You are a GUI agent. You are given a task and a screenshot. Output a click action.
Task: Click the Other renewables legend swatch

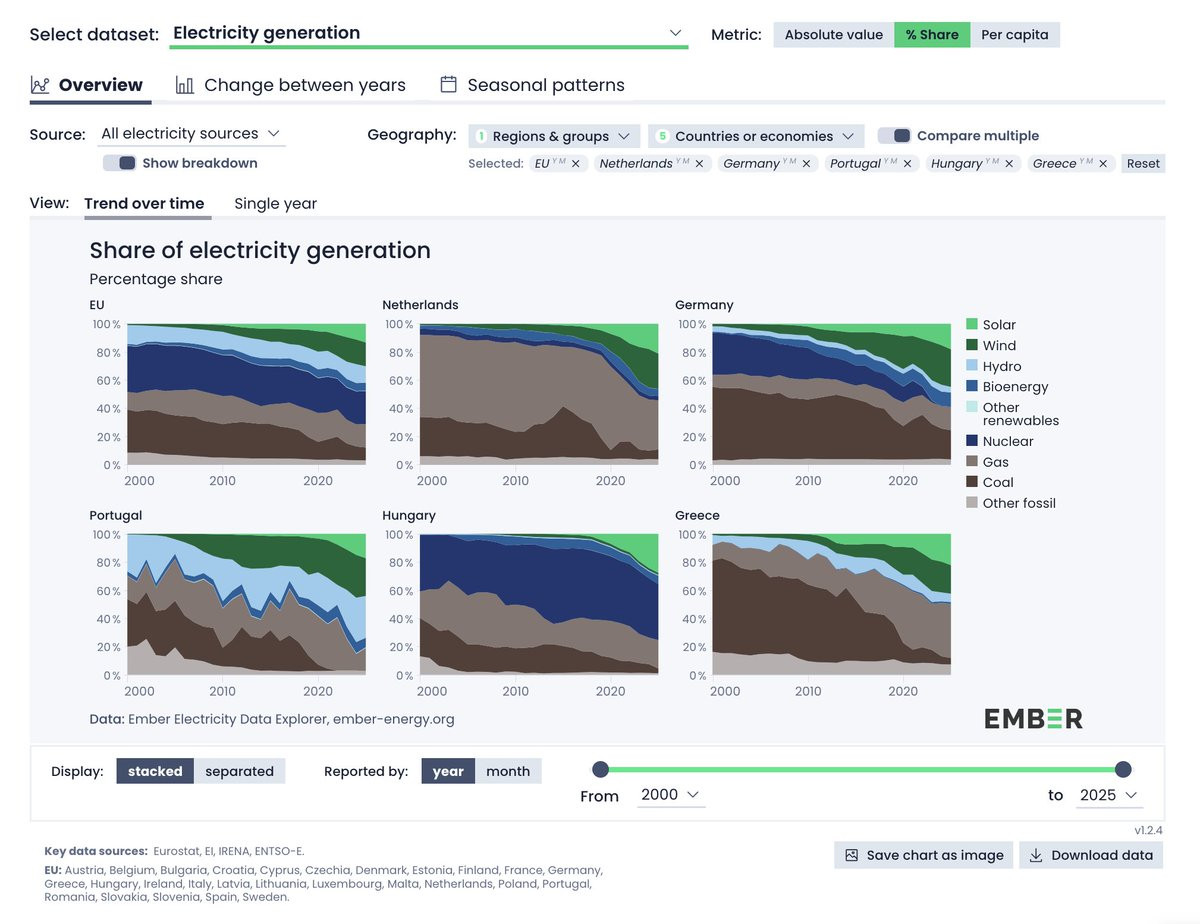(972, 407)
